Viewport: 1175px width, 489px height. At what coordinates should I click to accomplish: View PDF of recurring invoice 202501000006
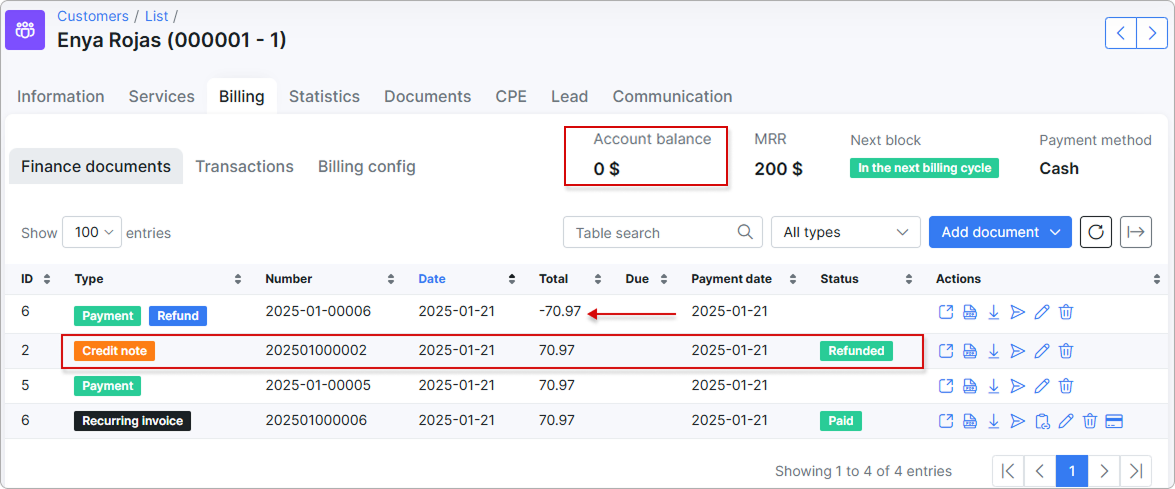pos(970,421)
